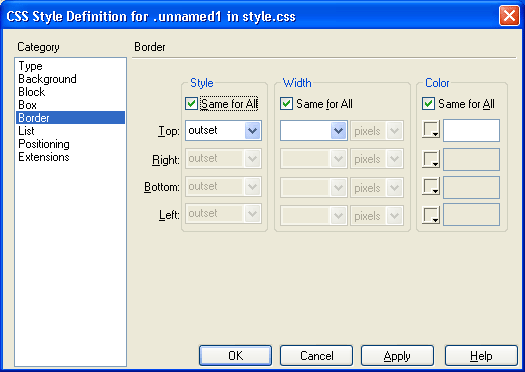
Task: Open Help for CSS style definition
Action: (x=481, y=356)
